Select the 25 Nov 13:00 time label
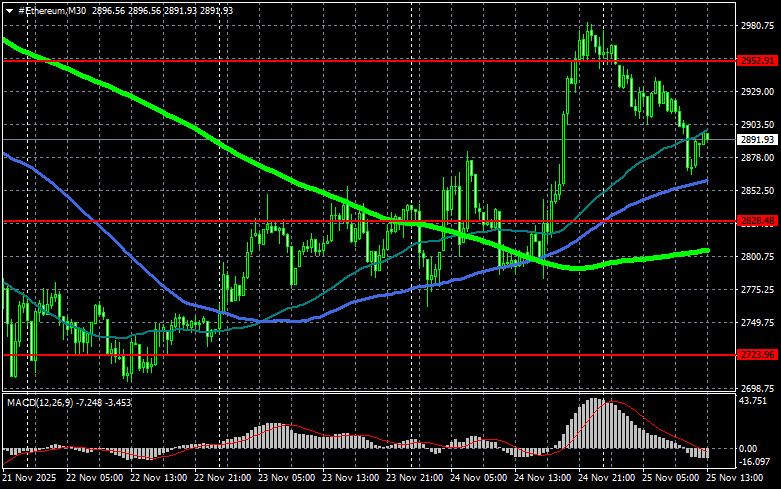 point(734,478)
